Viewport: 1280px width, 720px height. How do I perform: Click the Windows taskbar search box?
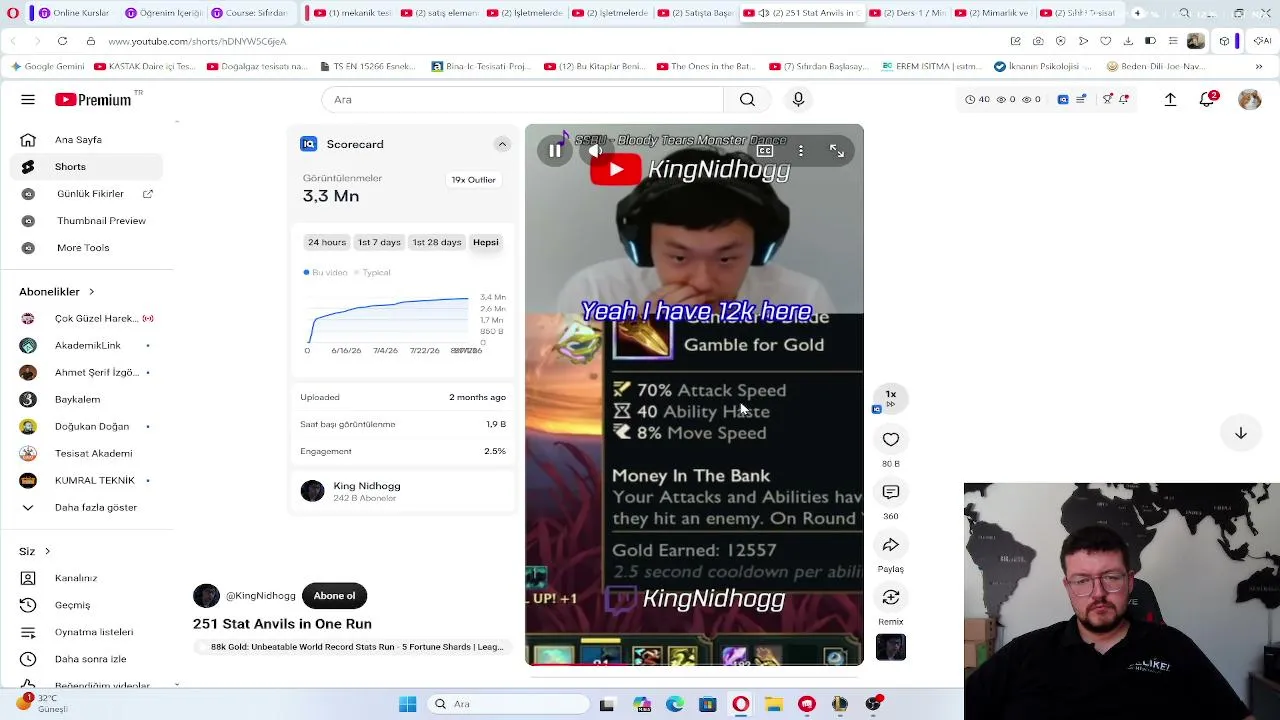click(508, 704)
